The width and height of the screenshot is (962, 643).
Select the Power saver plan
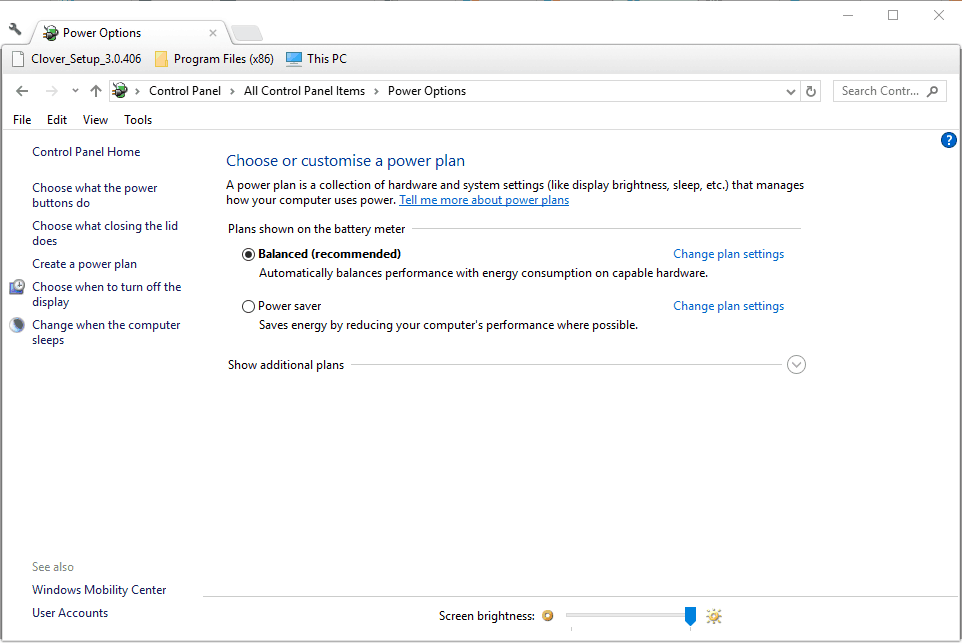tap(249, 306)
